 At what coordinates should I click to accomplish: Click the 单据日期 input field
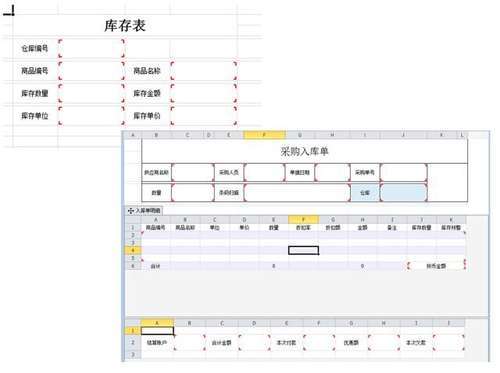[332, 172]
